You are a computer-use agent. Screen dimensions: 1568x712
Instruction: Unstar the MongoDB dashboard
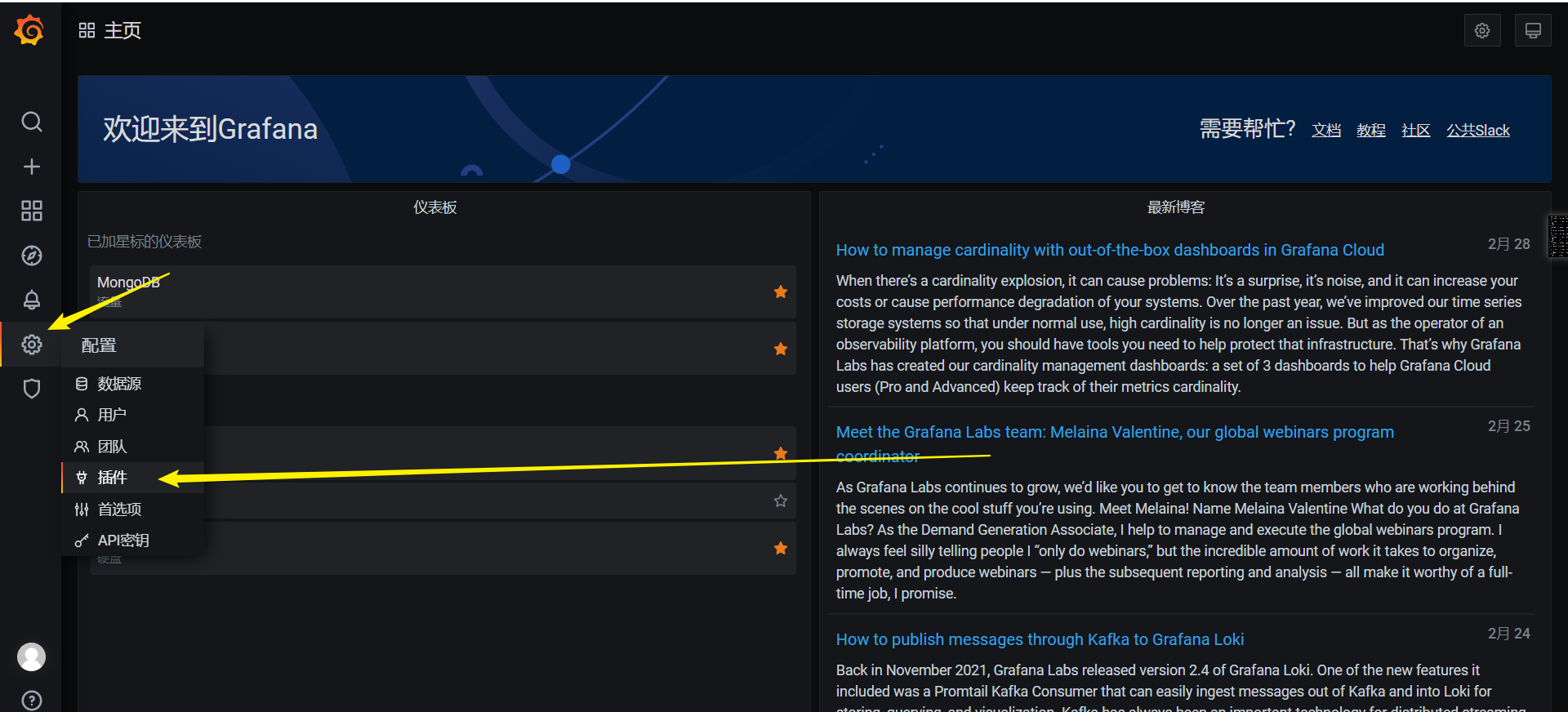coord(781,291)
